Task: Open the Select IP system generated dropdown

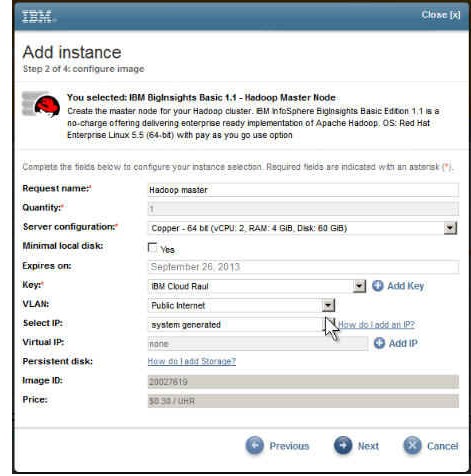Action: point(242,324)
